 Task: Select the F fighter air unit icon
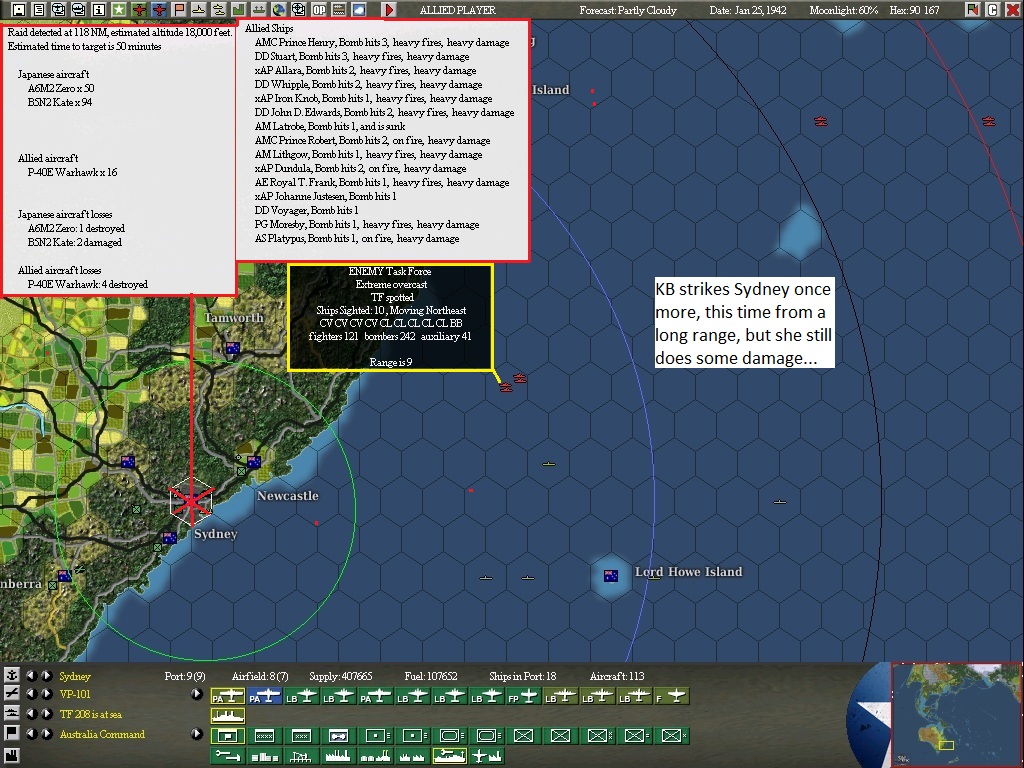pos(672,696)
